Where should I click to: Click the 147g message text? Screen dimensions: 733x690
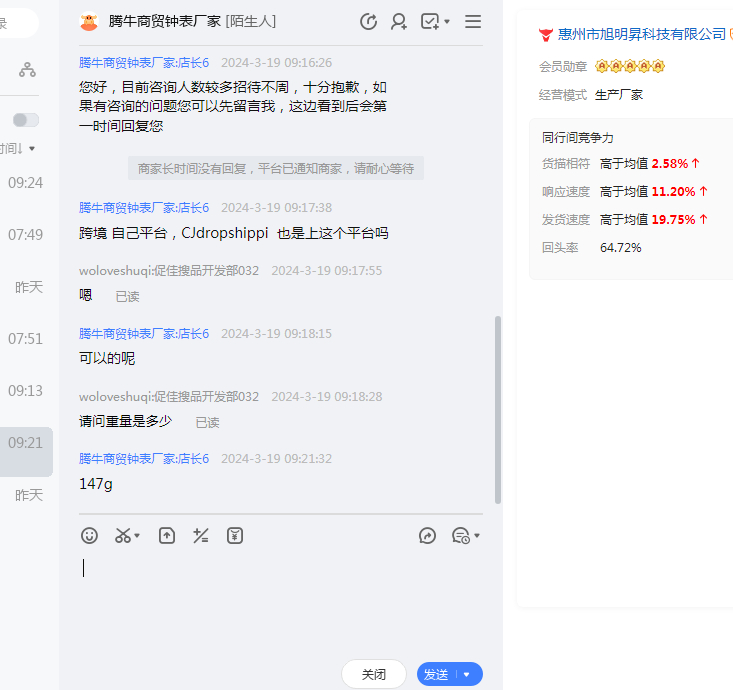[x=96, y=484]
